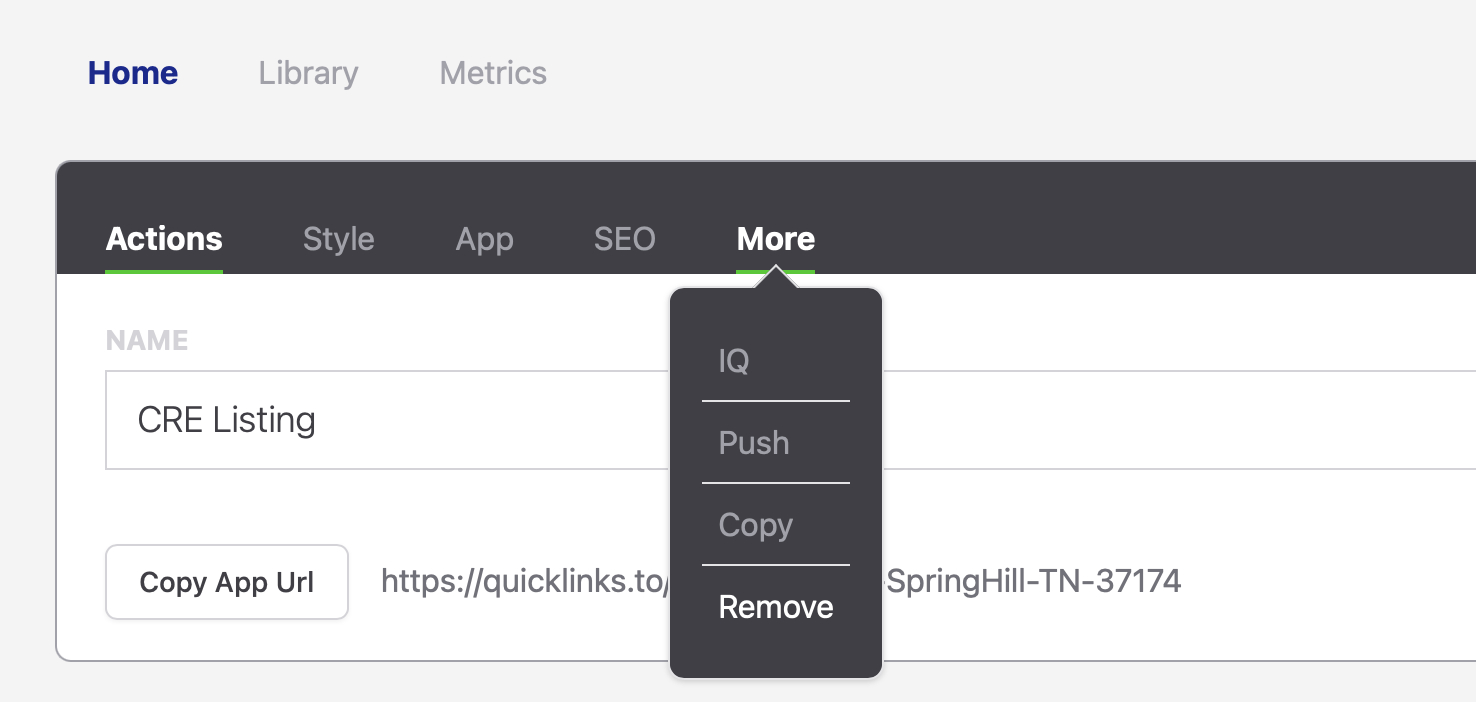Click the quicklinks.to app URL text

pos(520,581)
